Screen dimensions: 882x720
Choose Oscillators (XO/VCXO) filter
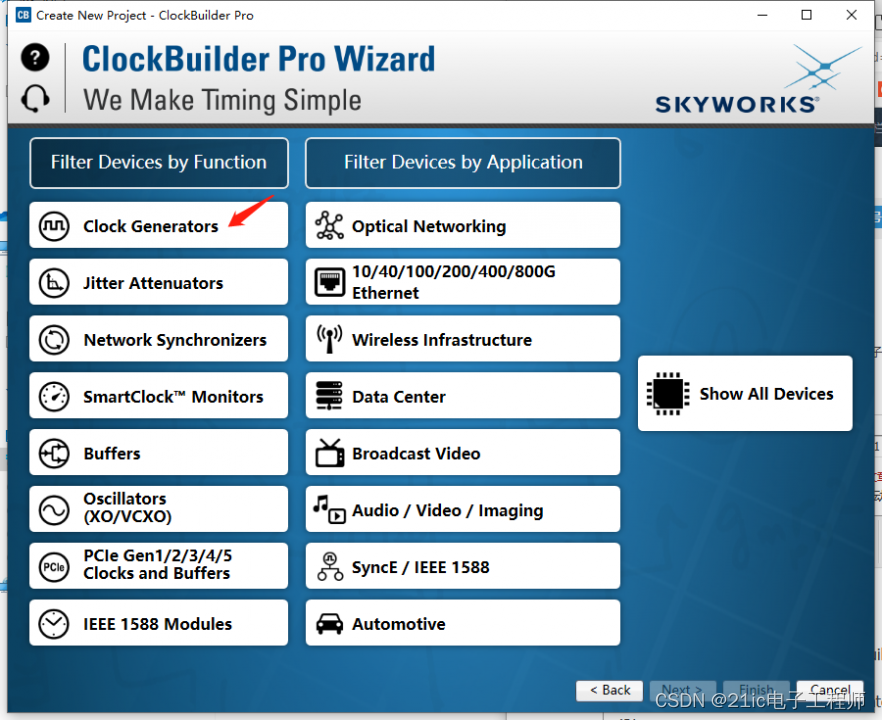[159, 510]
